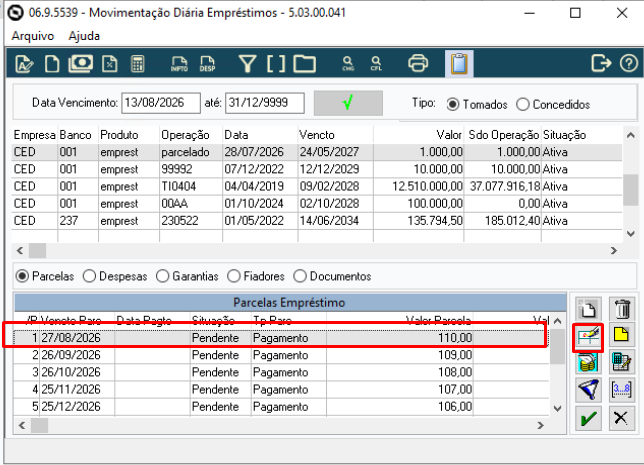Select installment 5 dated 25/12/2026
This screenshot has width=644, height=465.
(x=281, y=407)
